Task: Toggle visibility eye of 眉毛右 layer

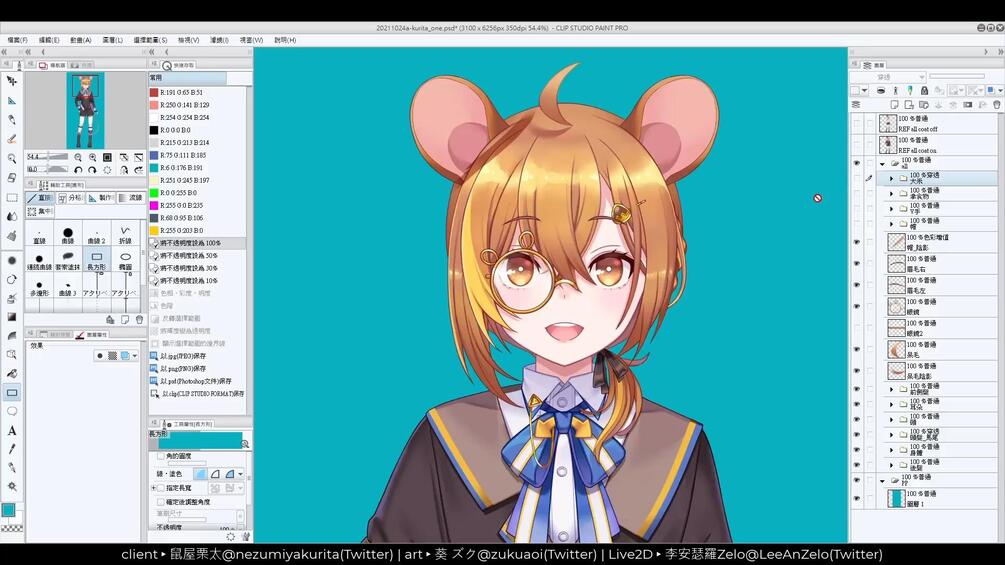Action: pos(856,263)
